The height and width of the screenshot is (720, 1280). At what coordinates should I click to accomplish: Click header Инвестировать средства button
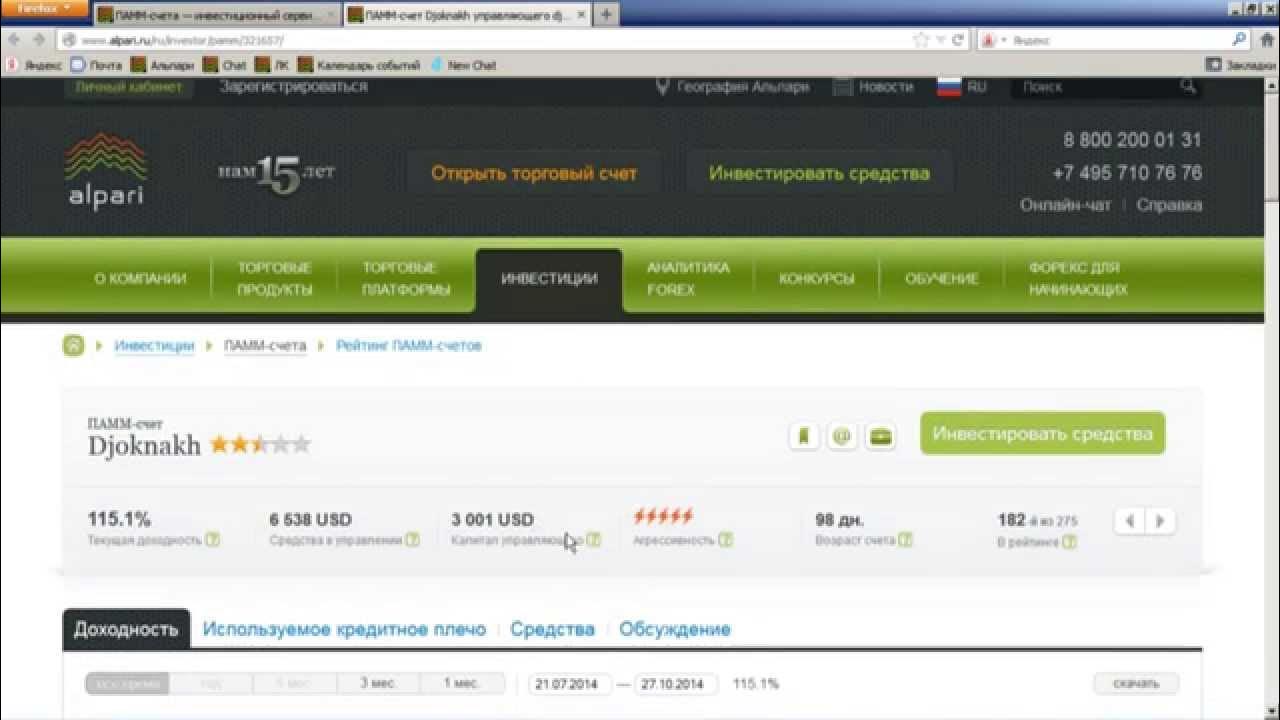pyautogui.click(x=819, y=173)
